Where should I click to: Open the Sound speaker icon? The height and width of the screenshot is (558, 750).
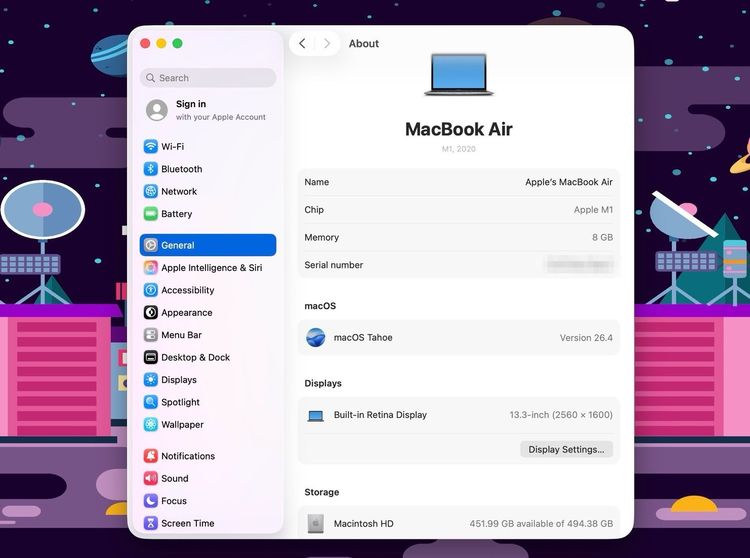coord(151,479)
